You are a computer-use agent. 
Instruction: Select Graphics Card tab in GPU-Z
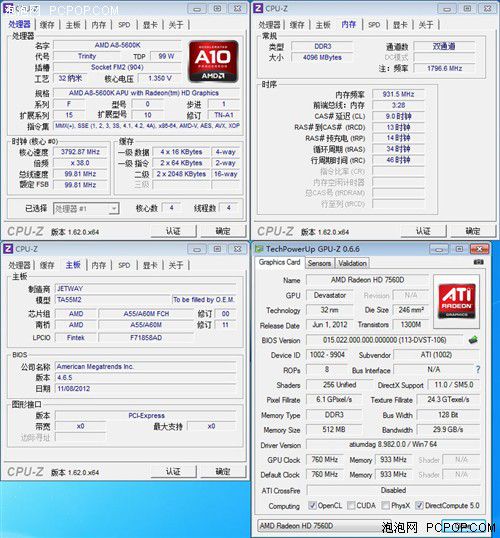(x=280, y=262)
